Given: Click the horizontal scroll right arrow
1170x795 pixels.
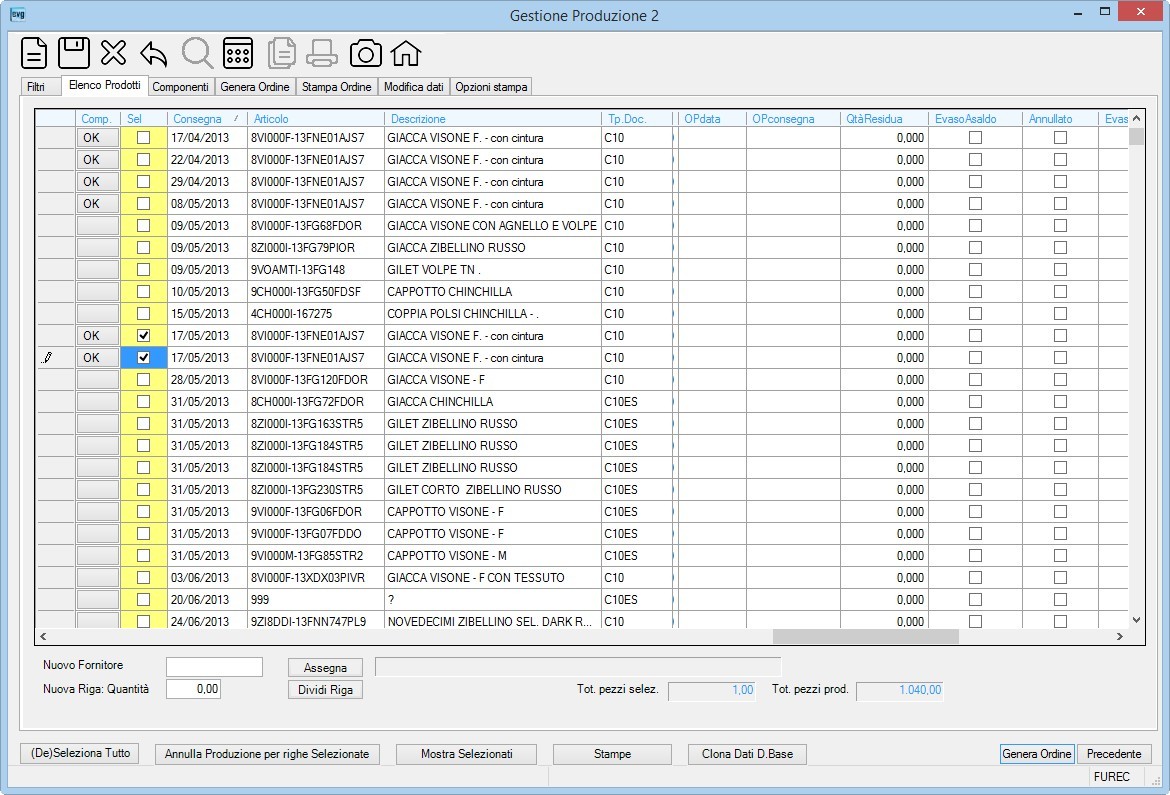Looking at the screenshot, I should [x=1119, y=636].
